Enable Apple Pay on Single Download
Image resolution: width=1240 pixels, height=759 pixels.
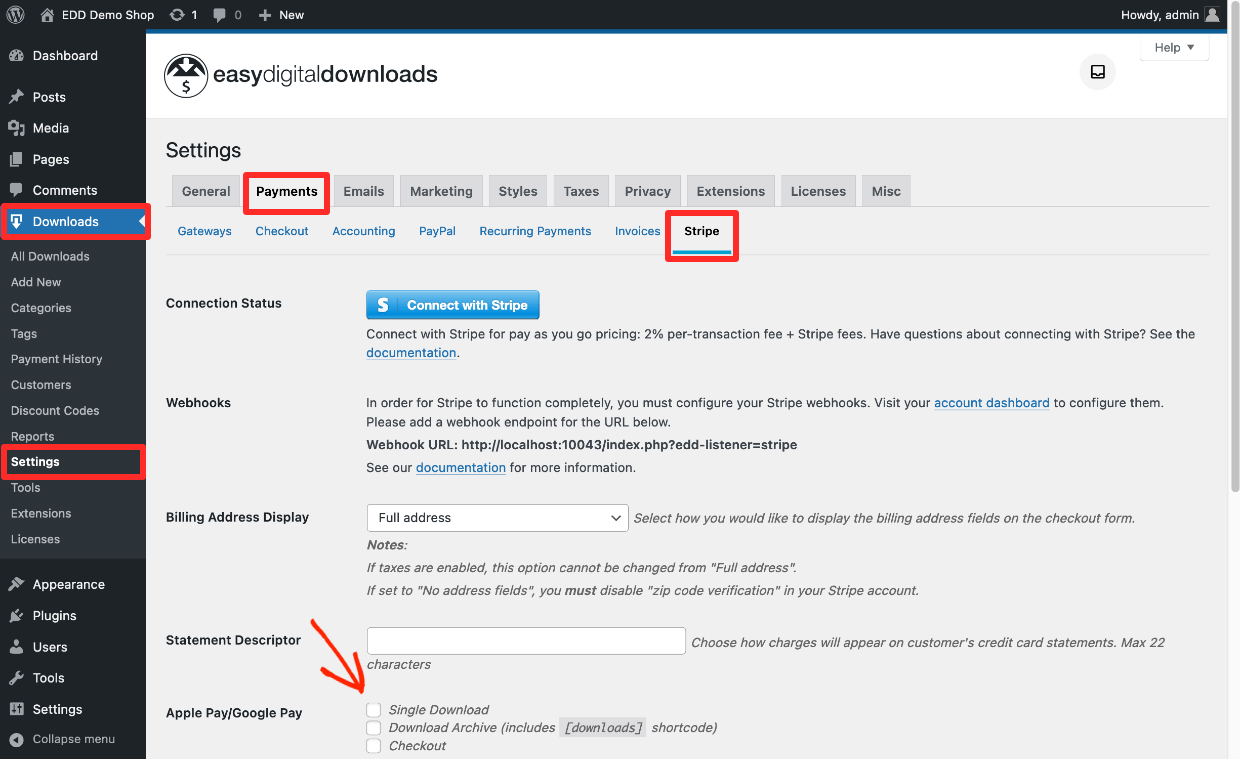pos(374,710)
